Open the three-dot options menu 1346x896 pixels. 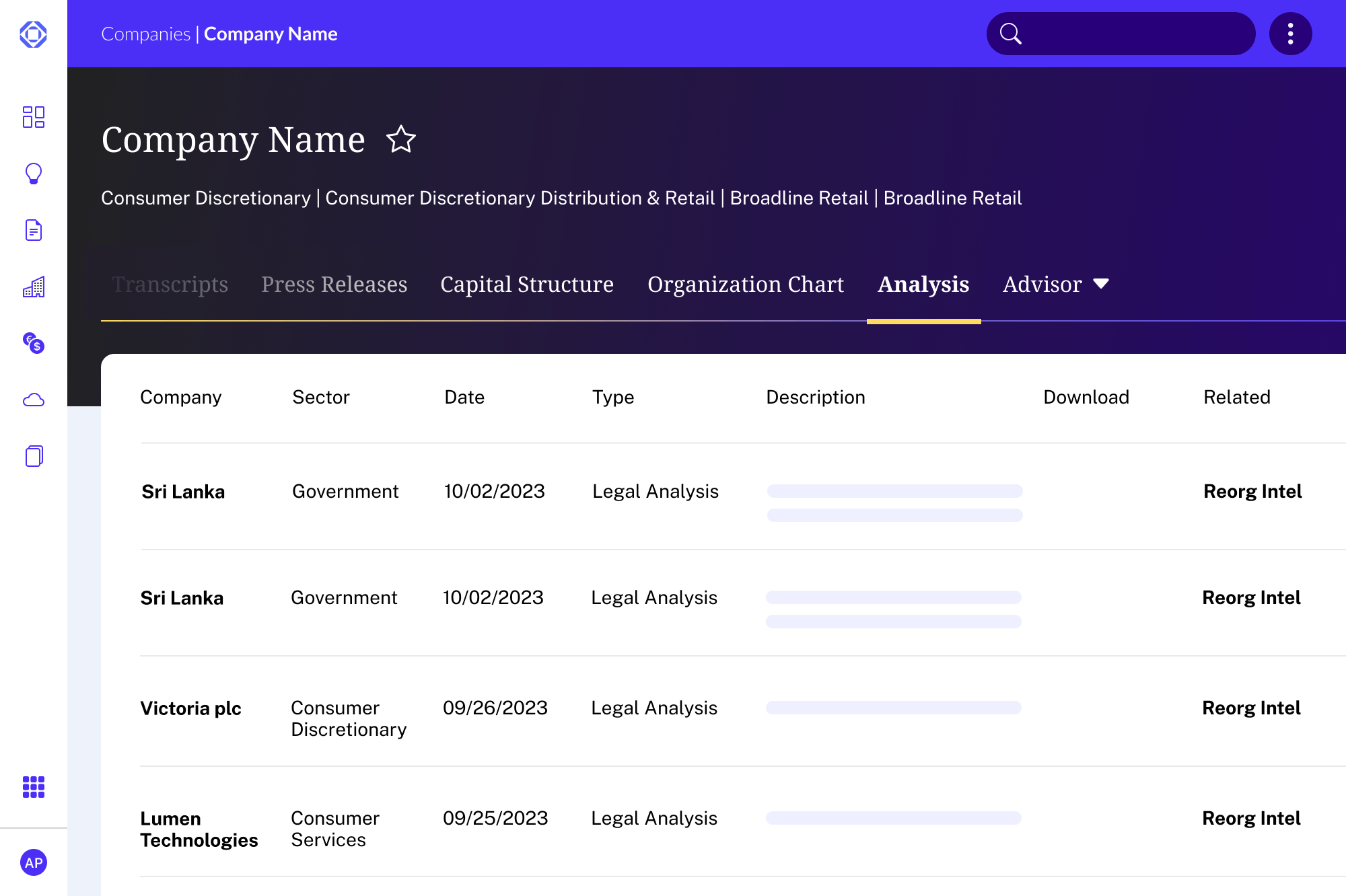point(1290,34)
